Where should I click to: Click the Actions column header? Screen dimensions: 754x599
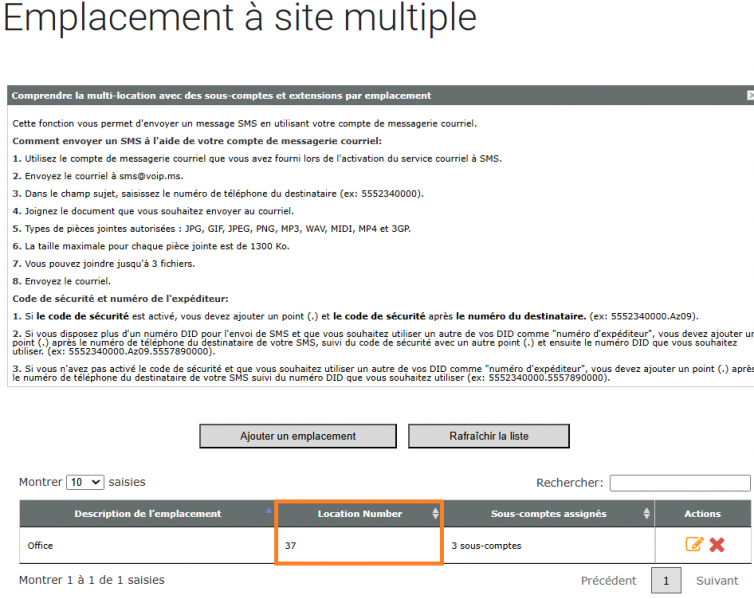click(x=703, y=513)
